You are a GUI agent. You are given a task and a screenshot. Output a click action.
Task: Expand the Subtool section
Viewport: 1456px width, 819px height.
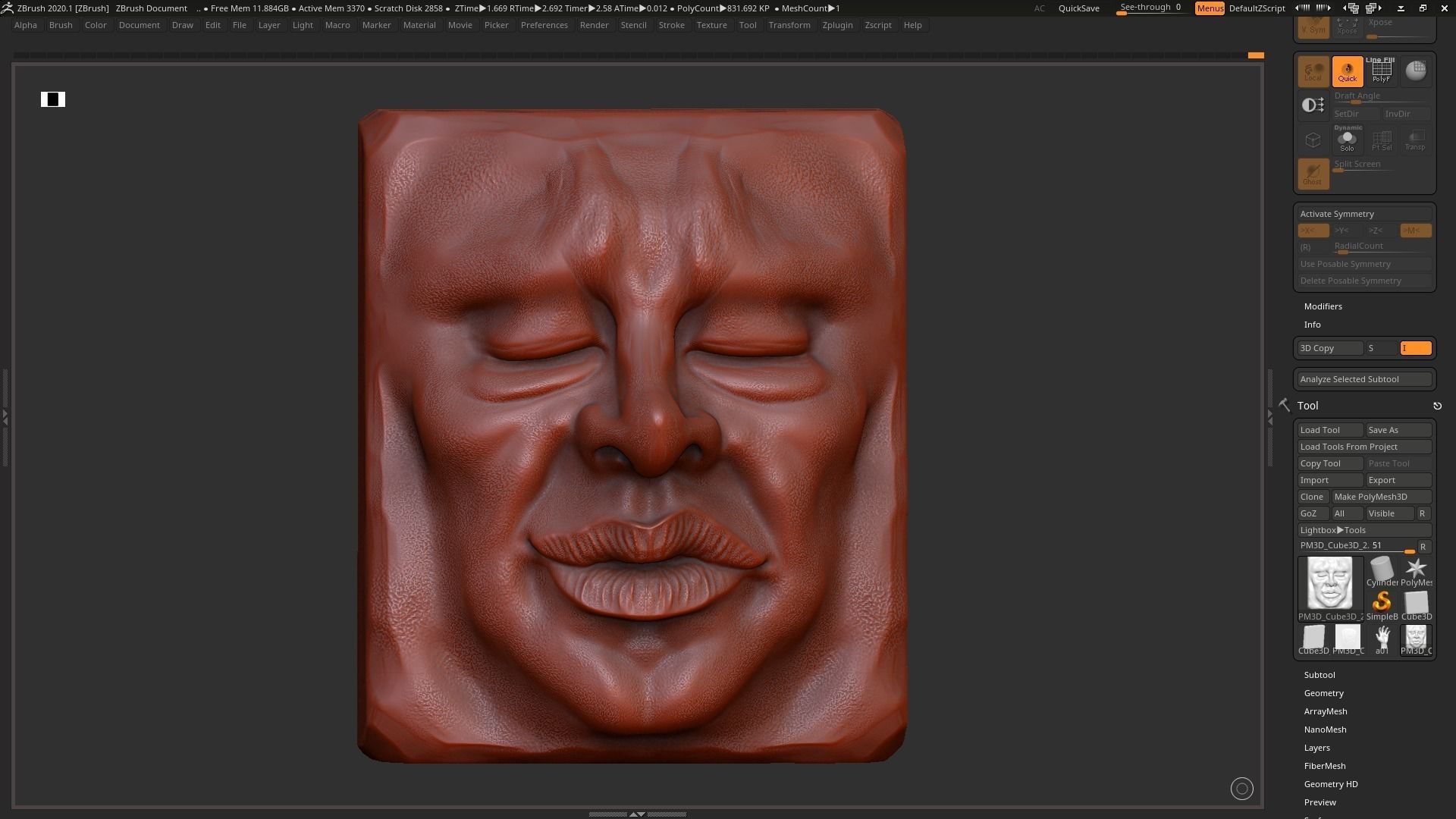pyautogui.click(x=1319, y=675)
